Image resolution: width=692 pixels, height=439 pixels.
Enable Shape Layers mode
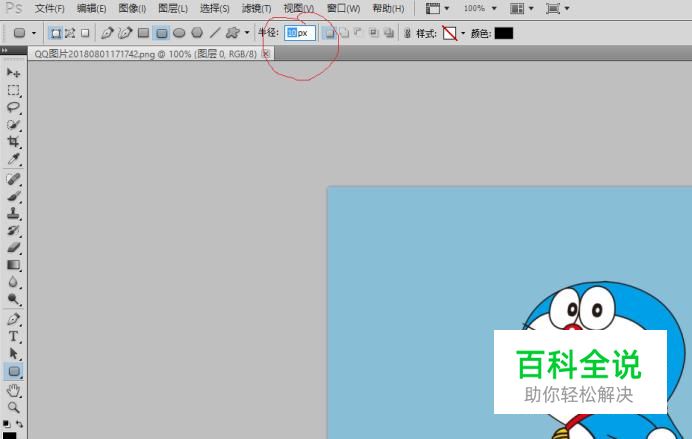click(56, 33)
